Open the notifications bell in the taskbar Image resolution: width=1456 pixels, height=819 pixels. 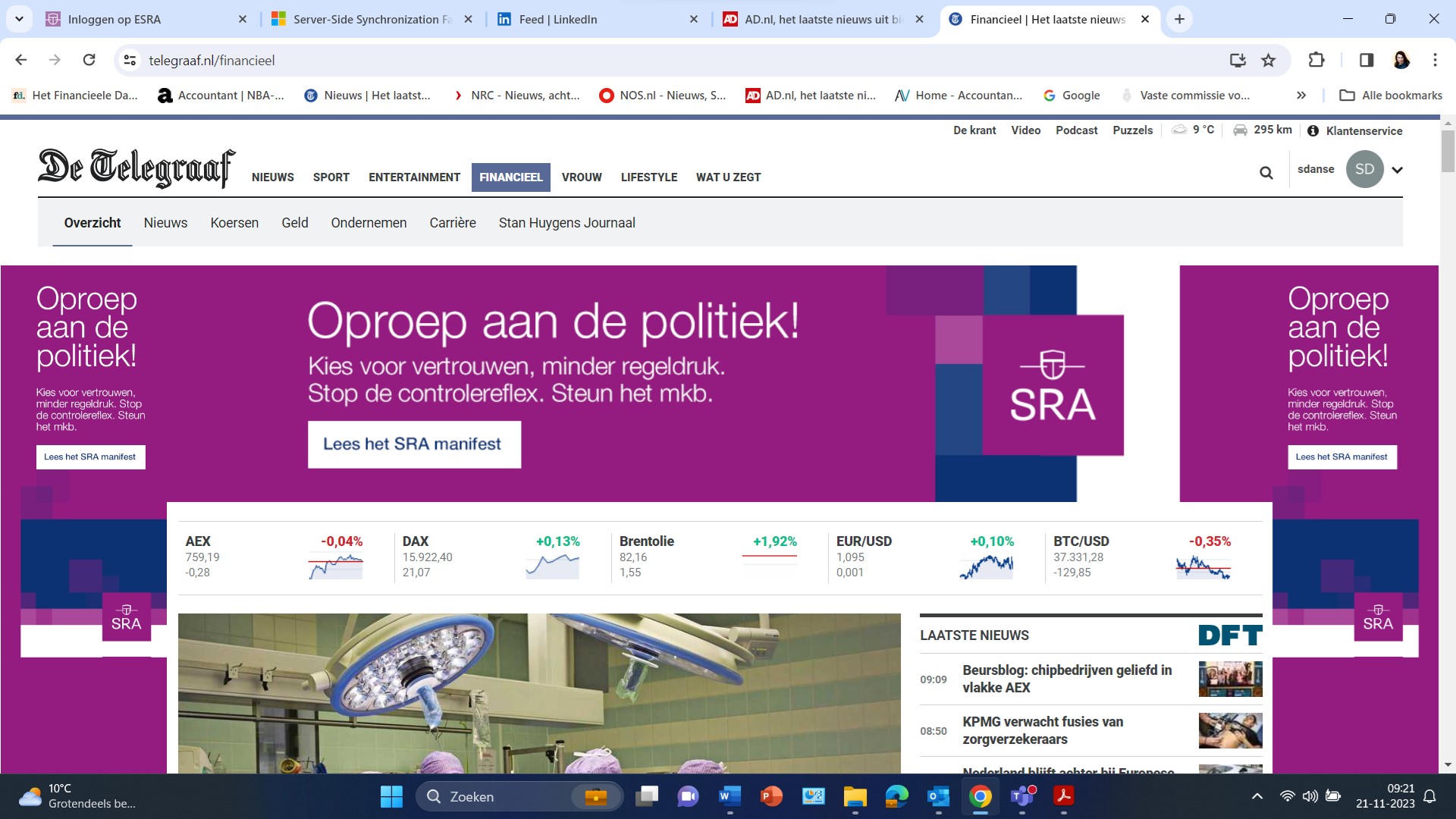(x=1429, y=796)
